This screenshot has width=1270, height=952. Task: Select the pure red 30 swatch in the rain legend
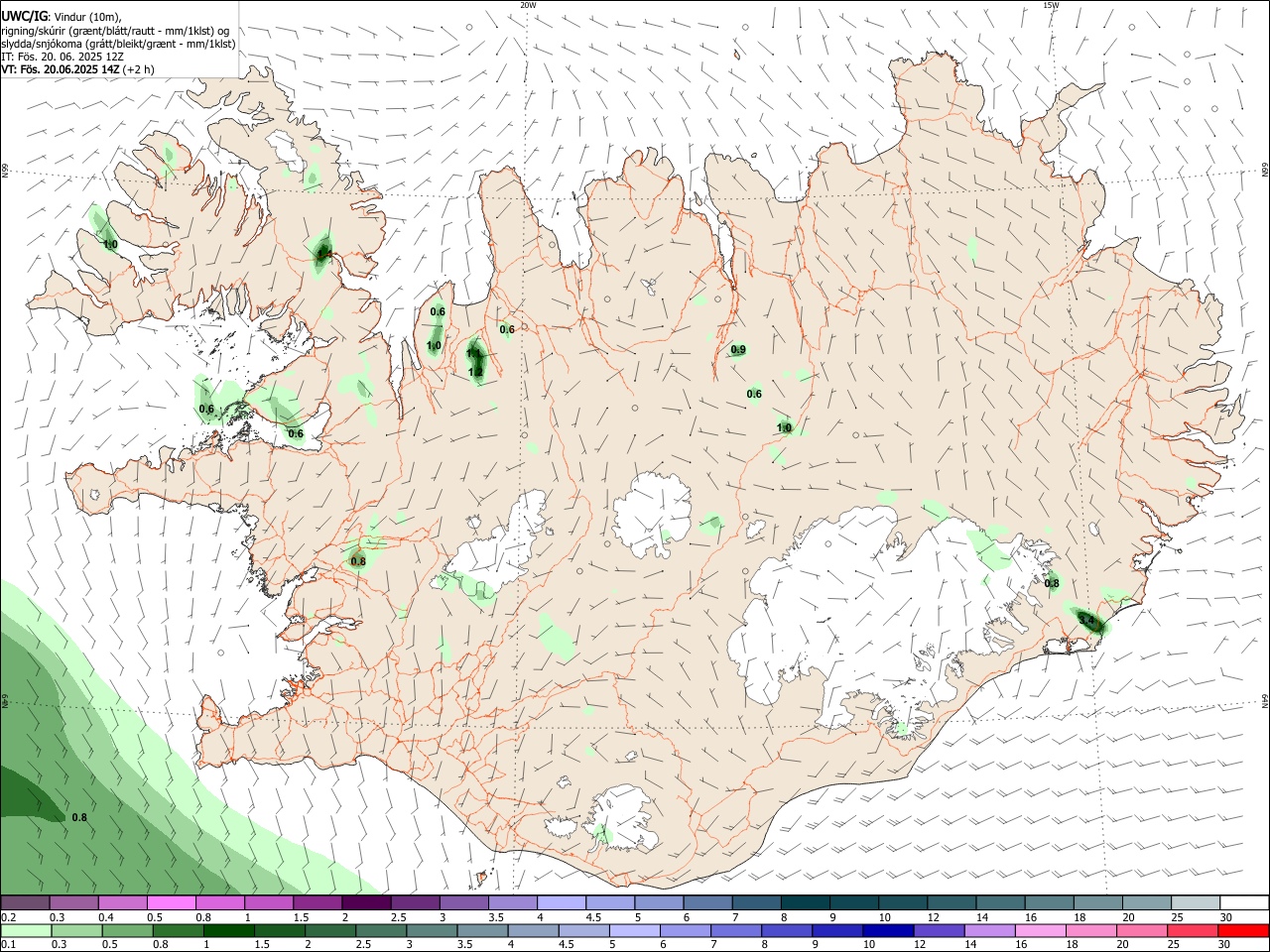(1243, 931)
